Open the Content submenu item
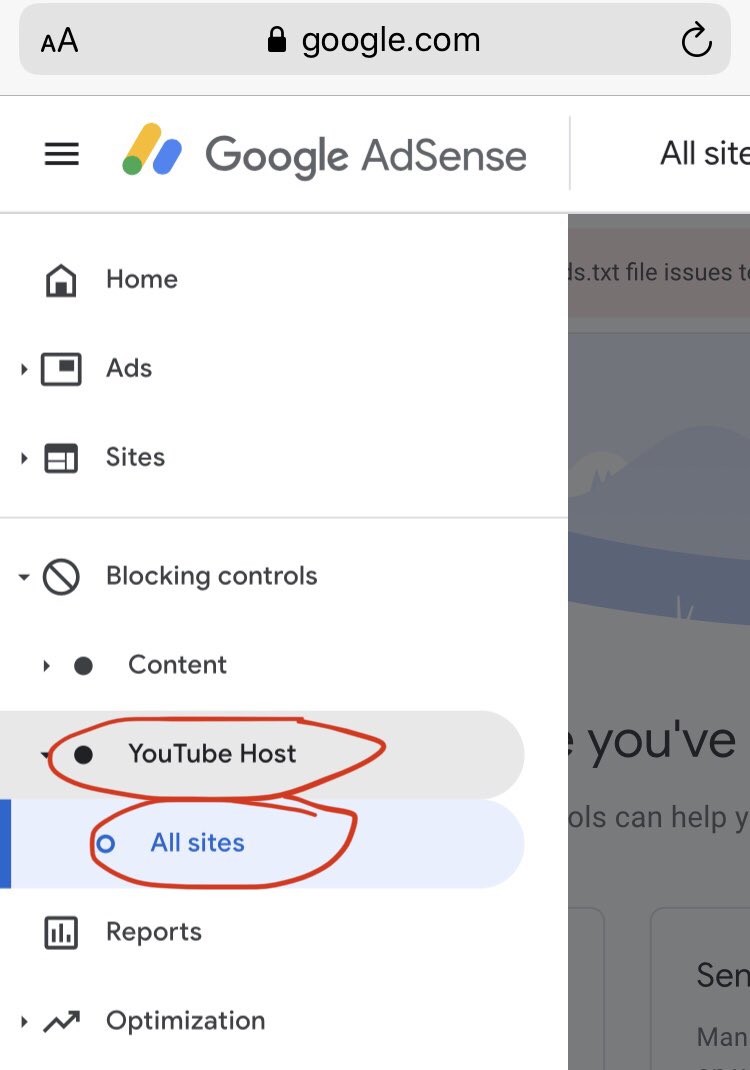Viewport: 750px width, 1070px height. click(x=177, y=665)
